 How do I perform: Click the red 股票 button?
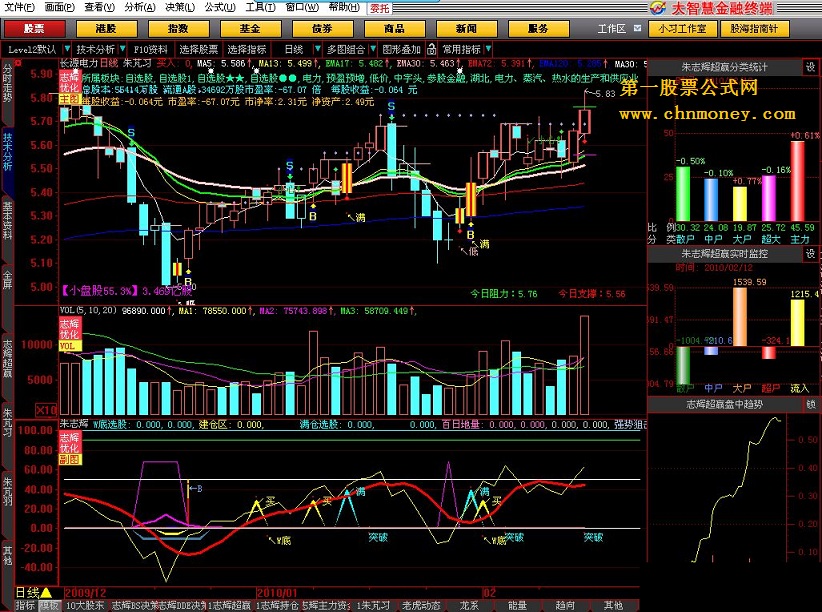coord(34,28)
